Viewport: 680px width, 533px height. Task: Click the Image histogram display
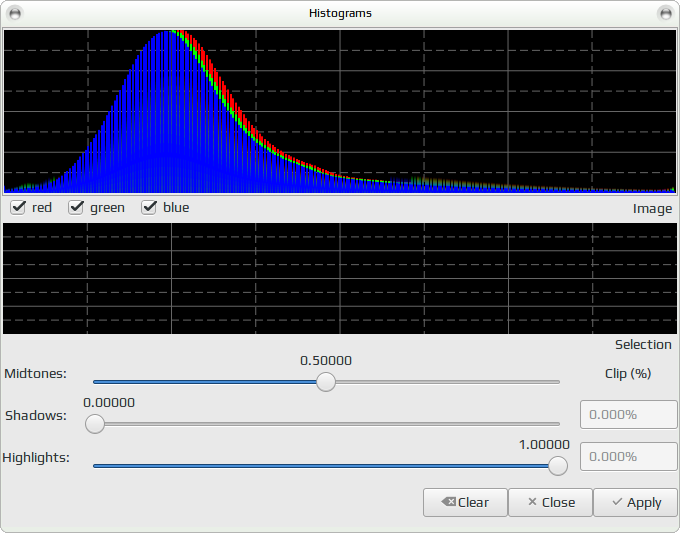click(x=340, y=111)
